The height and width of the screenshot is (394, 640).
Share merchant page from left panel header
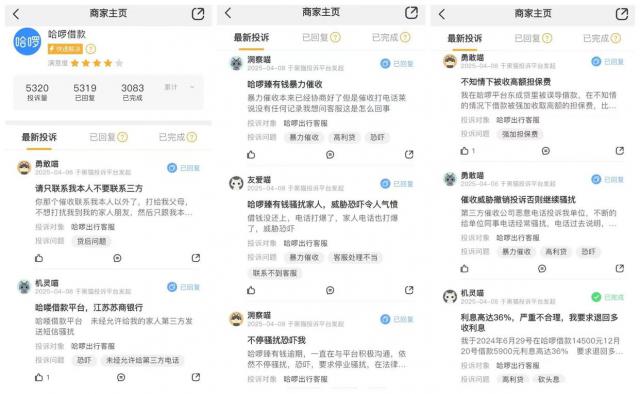tap(198, 14)
